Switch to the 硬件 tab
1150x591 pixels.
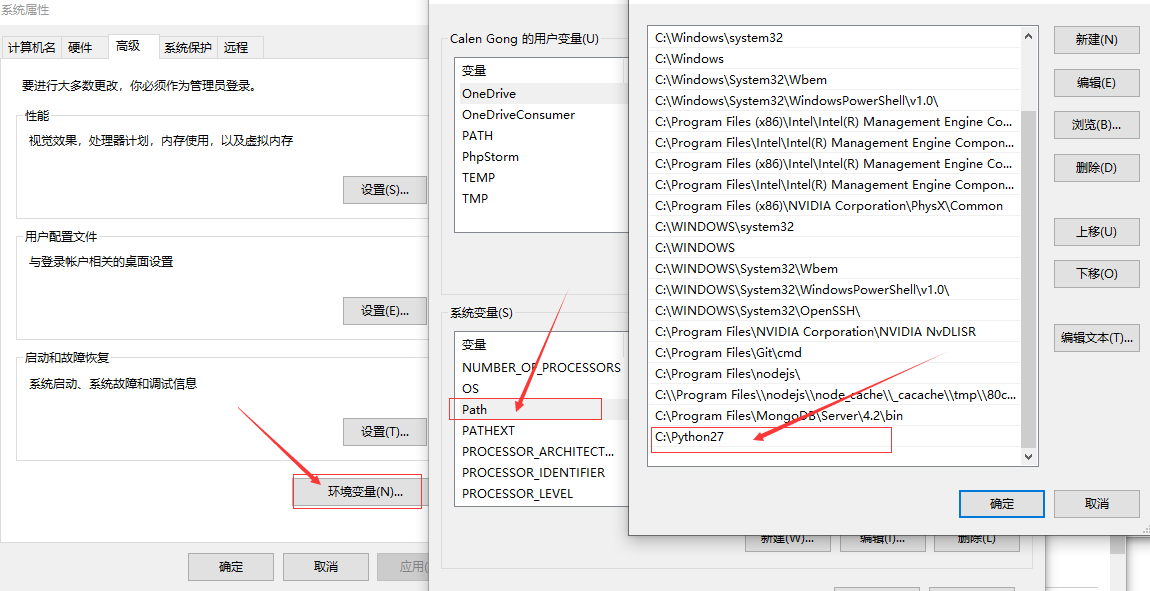tap(82, 47)
